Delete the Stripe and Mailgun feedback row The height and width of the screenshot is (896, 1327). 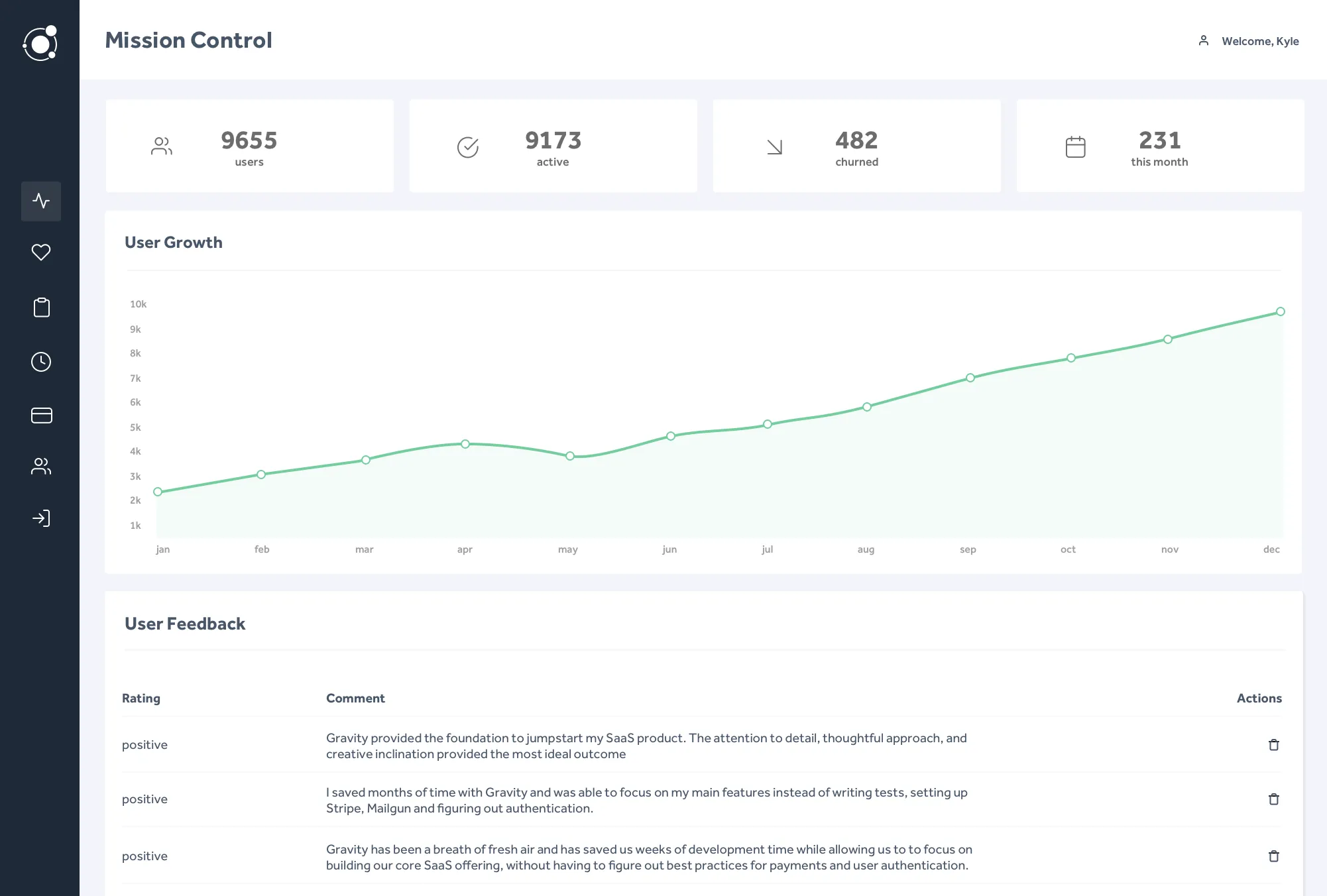(1273, 799)
